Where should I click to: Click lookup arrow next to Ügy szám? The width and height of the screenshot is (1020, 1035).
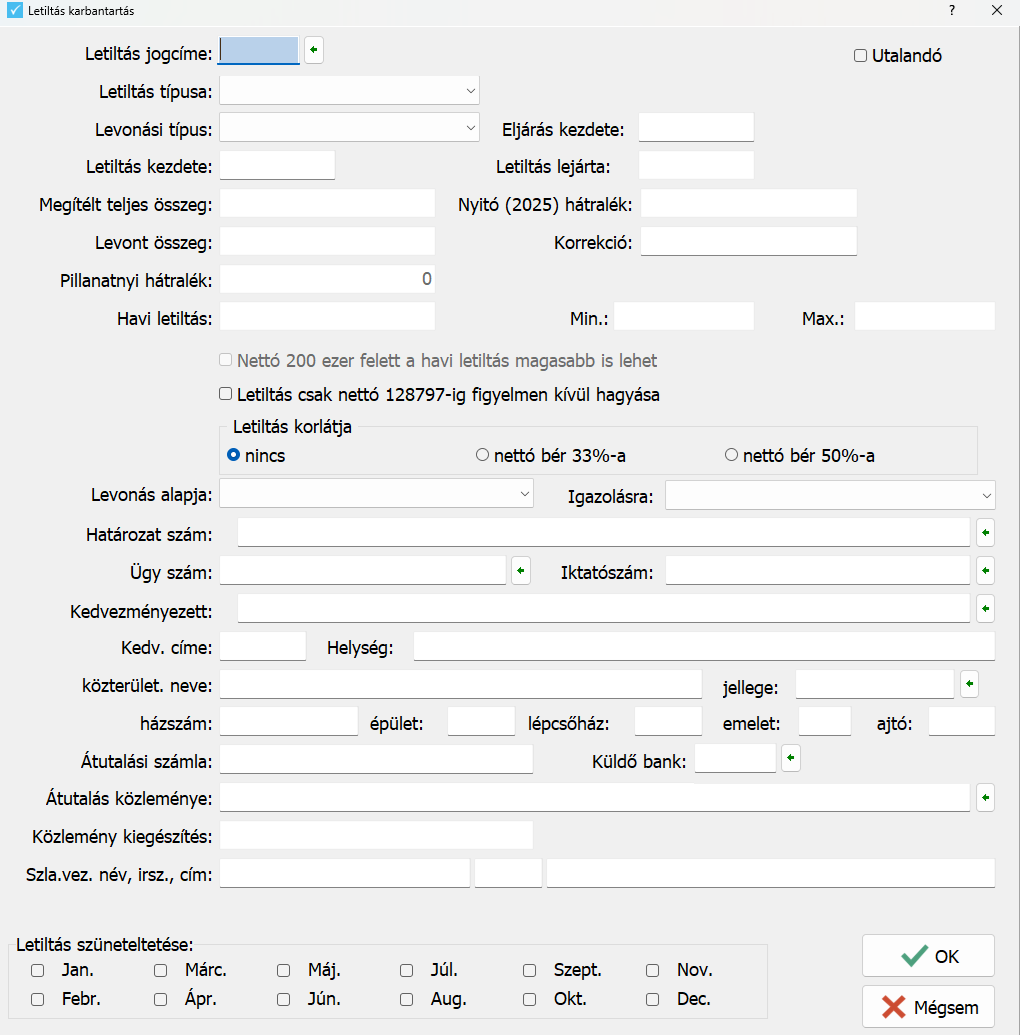[x=521, y=571]
